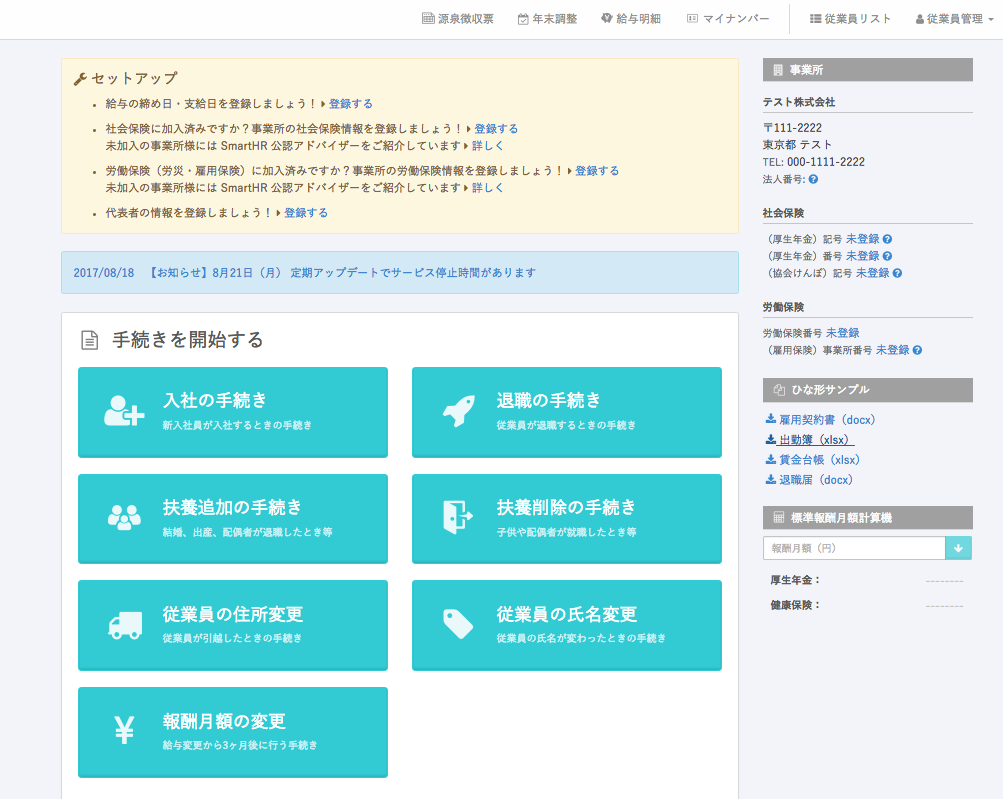
Task: Click the family icon on 扶養追加の手続き card
Action: pyautogui.click(x=124, y=516)
